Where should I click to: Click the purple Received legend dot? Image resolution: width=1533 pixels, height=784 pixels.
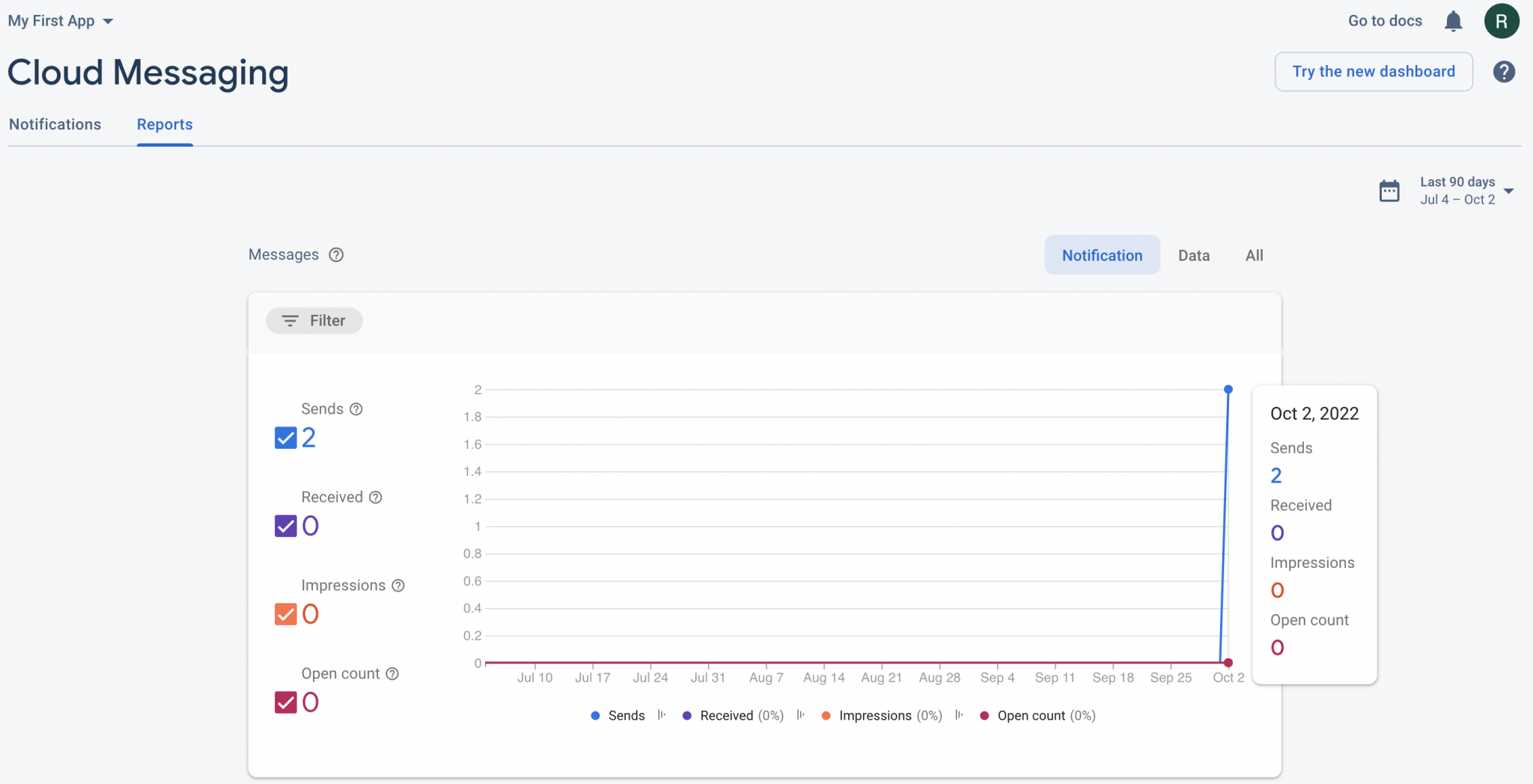tap(687, 716)
